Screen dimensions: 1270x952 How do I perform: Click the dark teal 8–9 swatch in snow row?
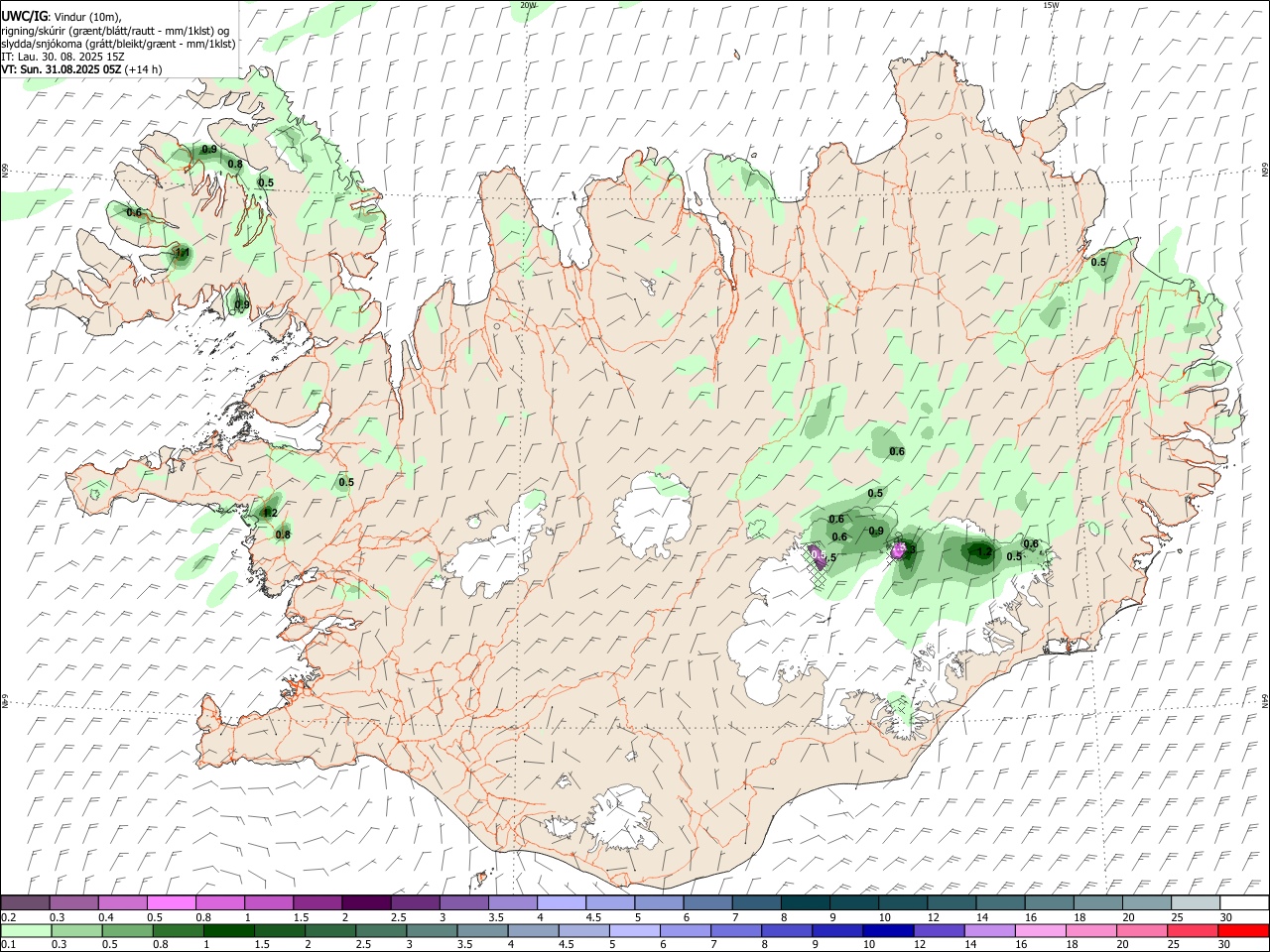point(806,902)
